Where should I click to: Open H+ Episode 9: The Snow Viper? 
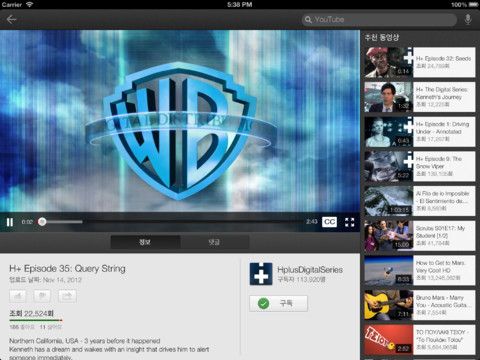[420, 166]
